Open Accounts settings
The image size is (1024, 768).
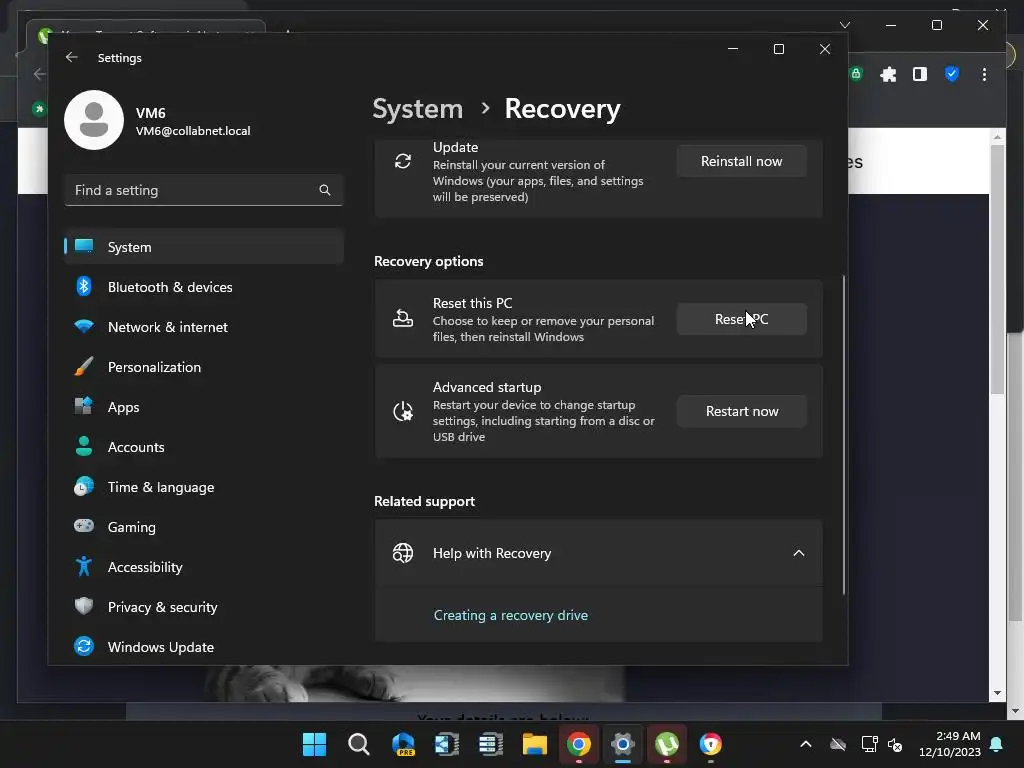204,447
